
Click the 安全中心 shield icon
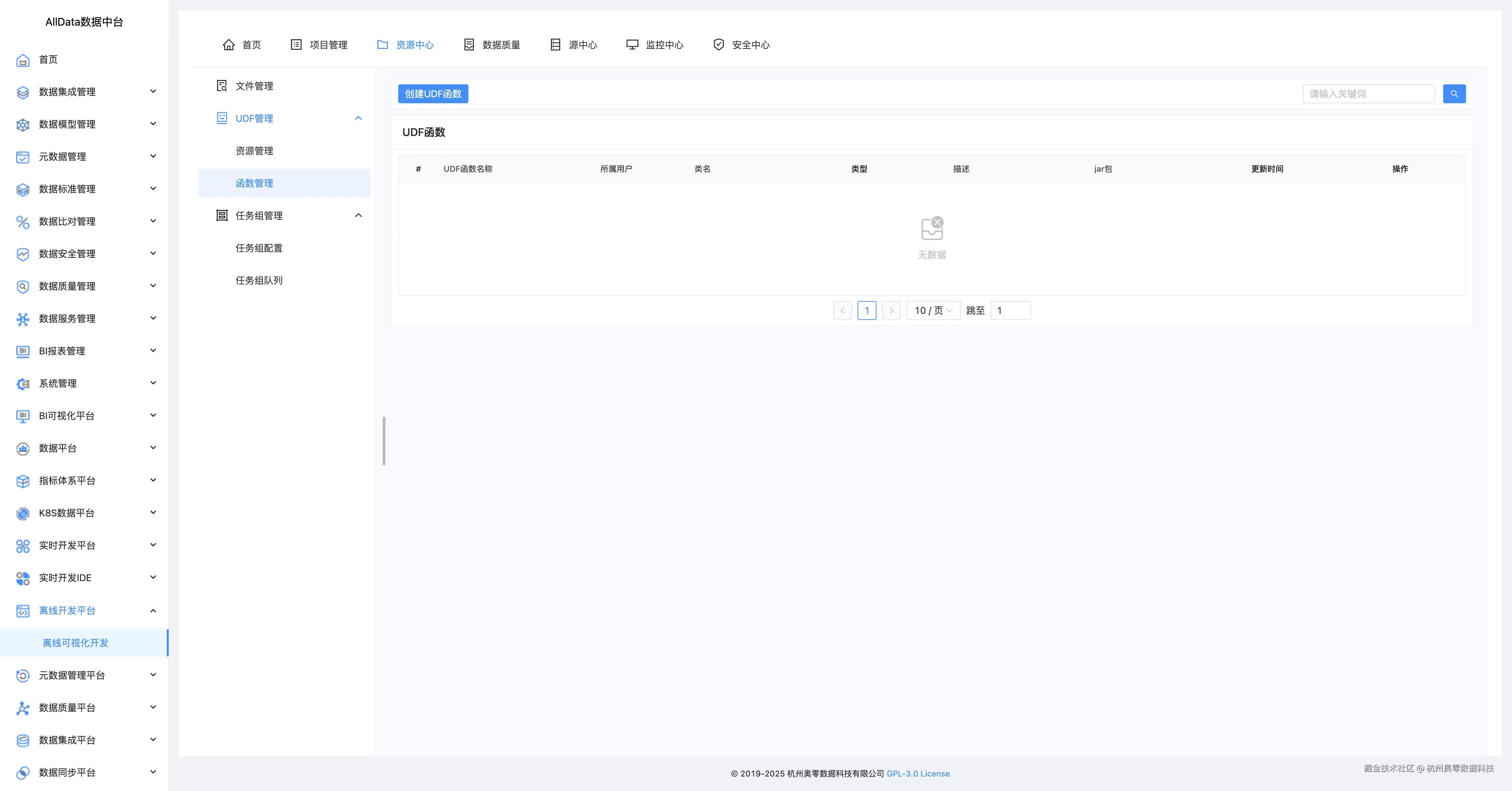pyautogui.click(x=719, y=45)
